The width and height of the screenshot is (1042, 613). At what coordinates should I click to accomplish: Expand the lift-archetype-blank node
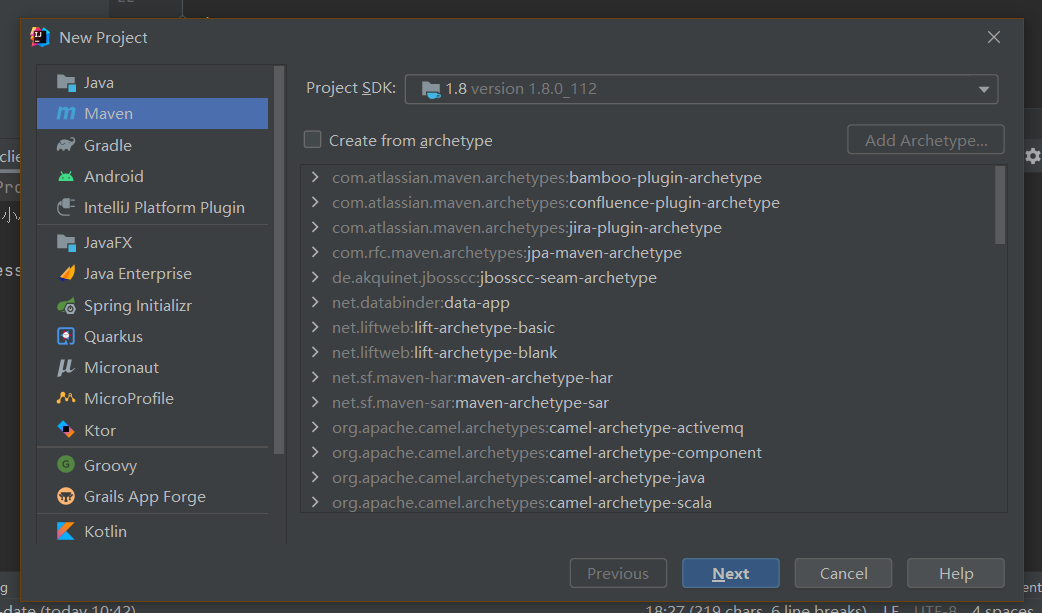pyautogui.click(x=315, y=352)
